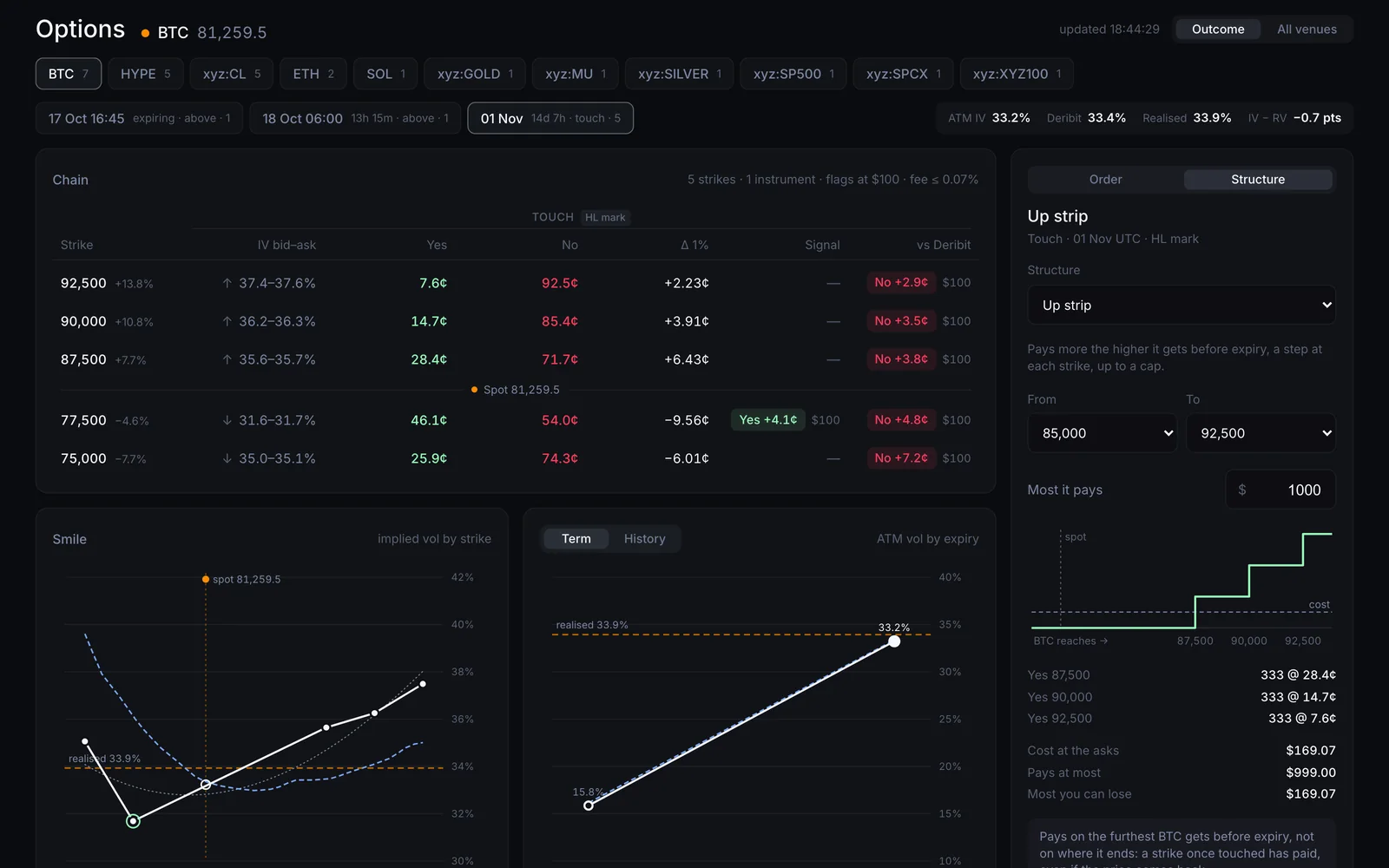This screenshot has width=1389, height=868.
Task: Click the green lowest smile point
Action: (x=133, y=820)
